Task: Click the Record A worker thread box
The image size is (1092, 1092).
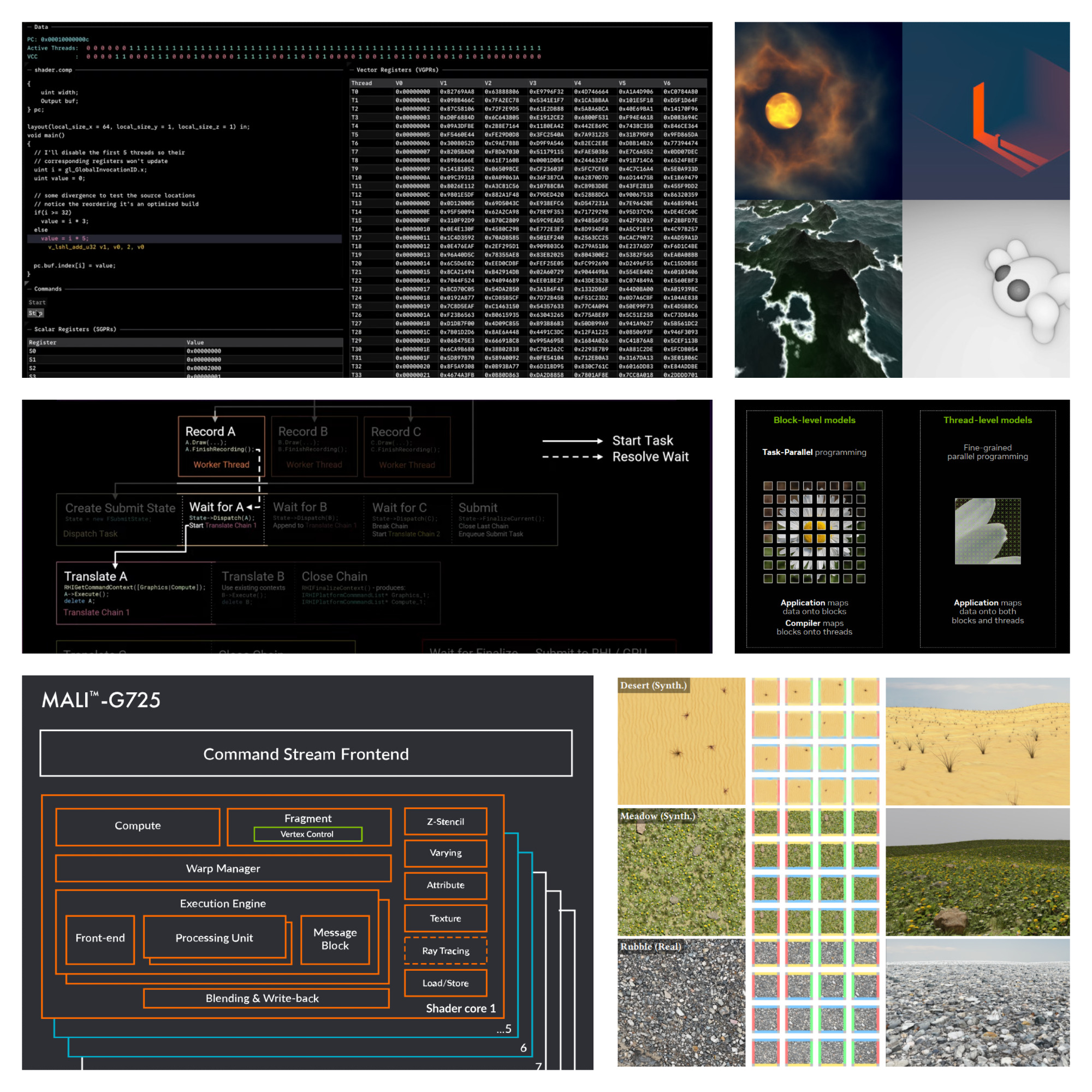Action: click(222, 447)
